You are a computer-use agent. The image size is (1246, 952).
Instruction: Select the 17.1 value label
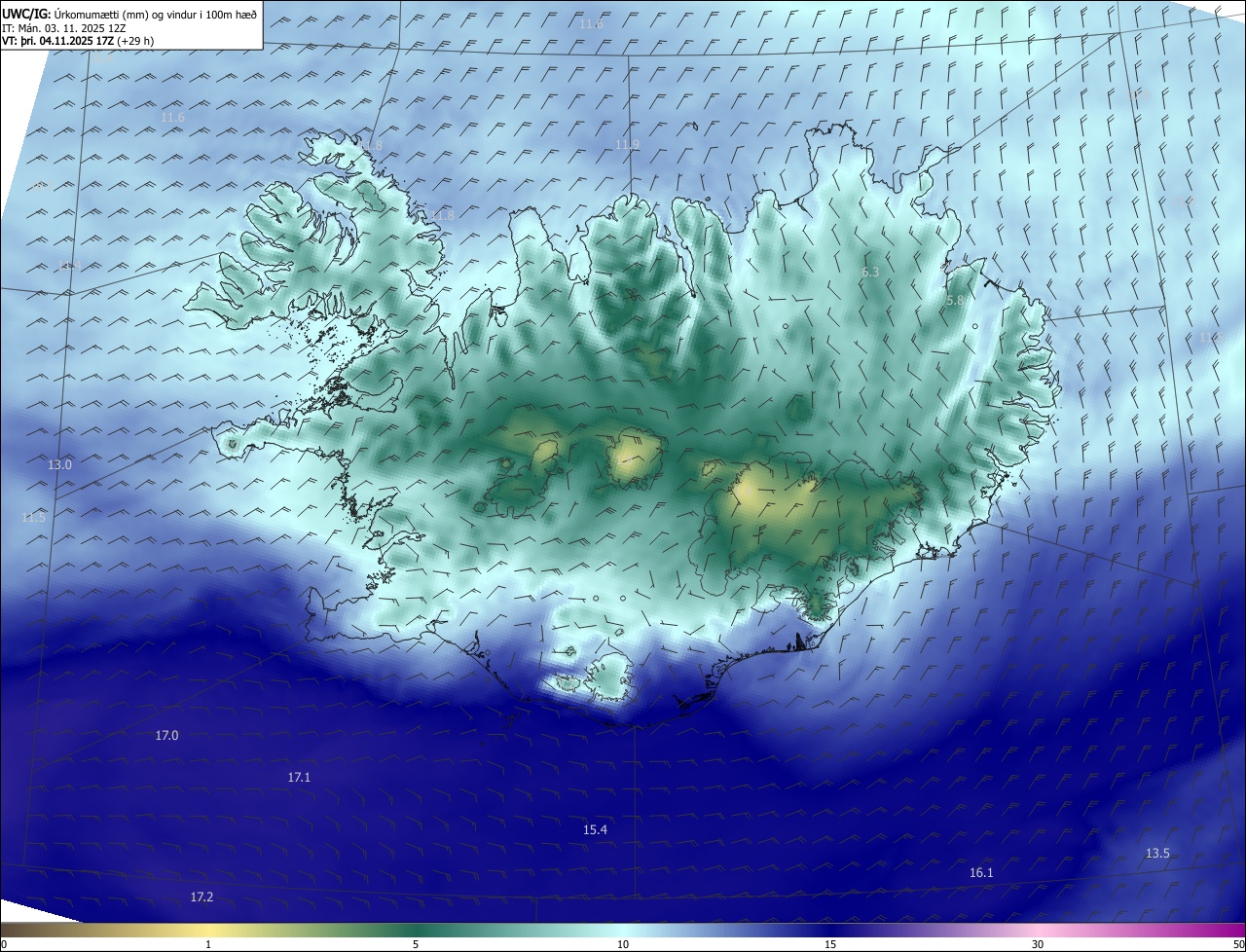(299, 778)
